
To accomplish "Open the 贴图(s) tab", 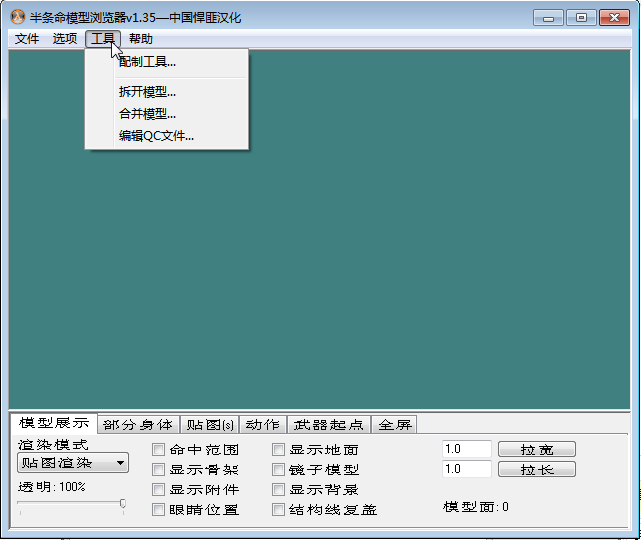I will [210, 425].
